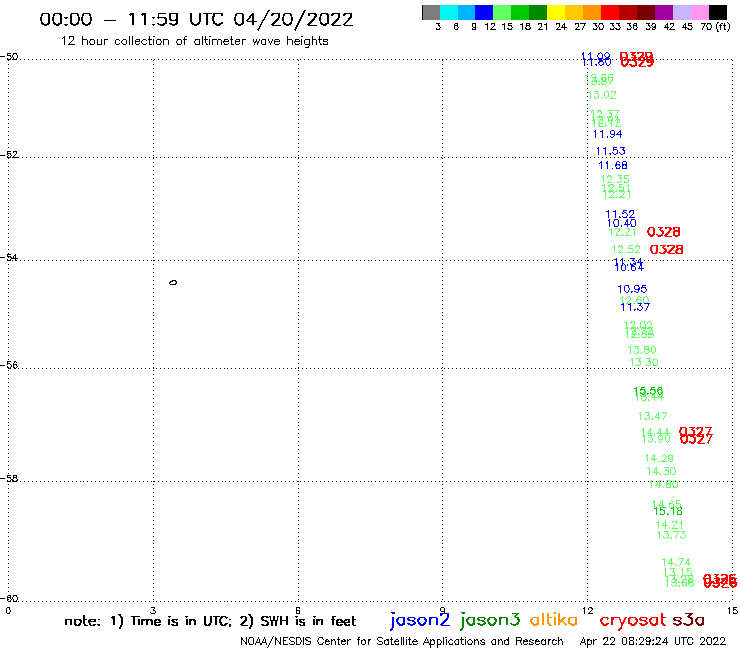Image resolution: width=740 pixels, height=650 pixels.
Task: Click the wave height value 11.52
Action: (x=620, y=214)
